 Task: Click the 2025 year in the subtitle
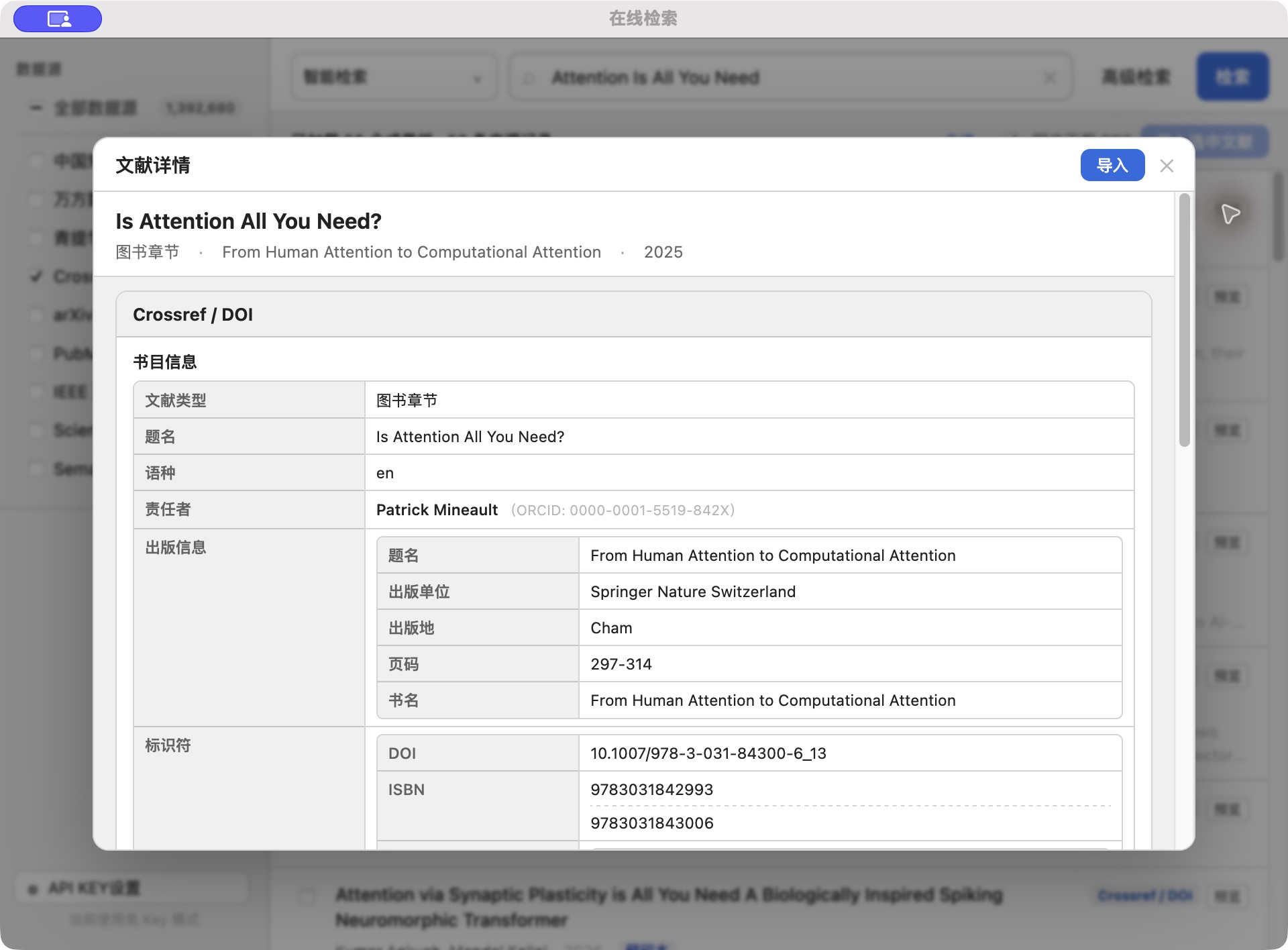click(x=663, y=252)
